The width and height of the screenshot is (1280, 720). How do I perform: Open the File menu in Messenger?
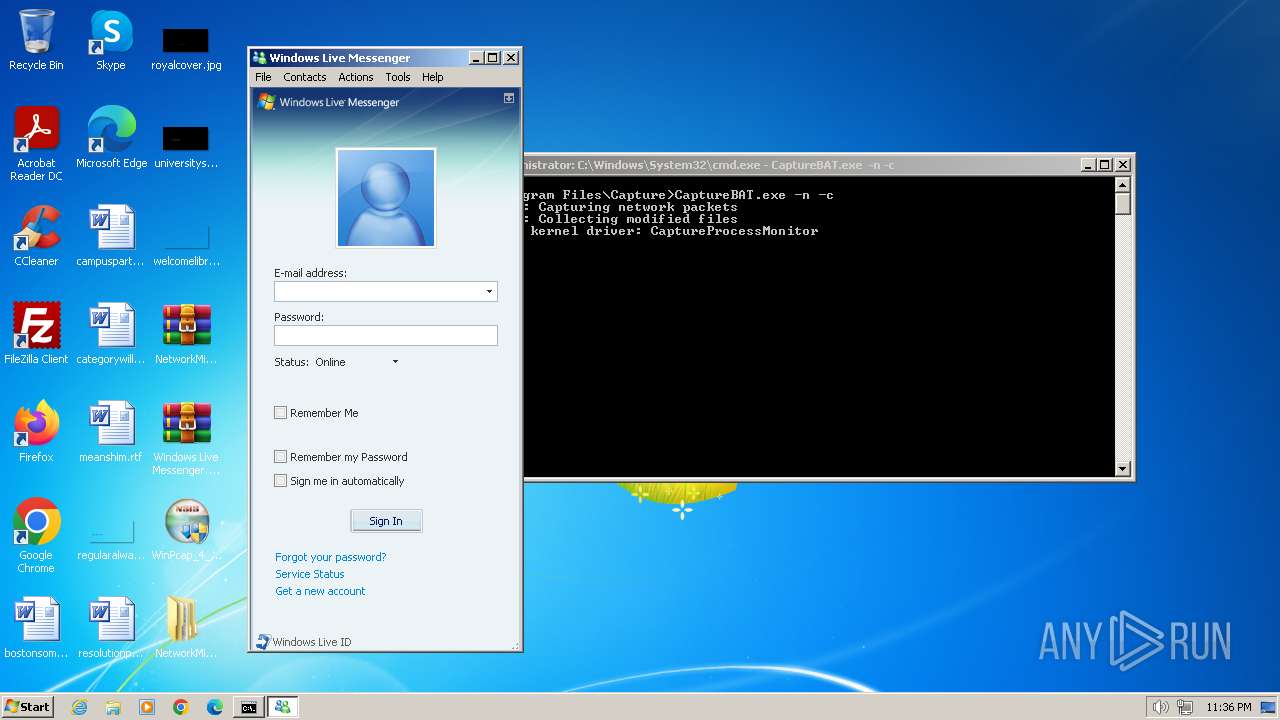coord(263,77)
